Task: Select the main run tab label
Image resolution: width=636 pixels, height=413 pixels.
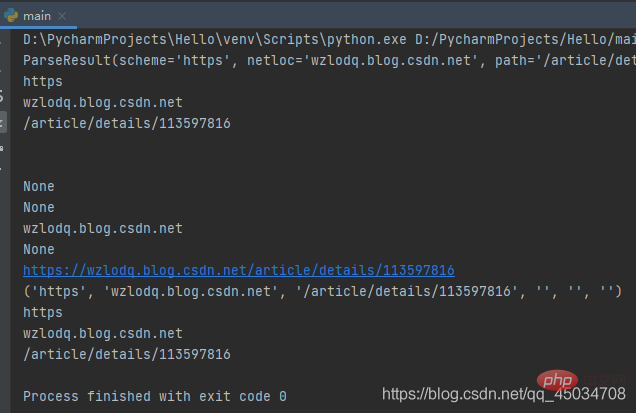Action: coord(37,15)
